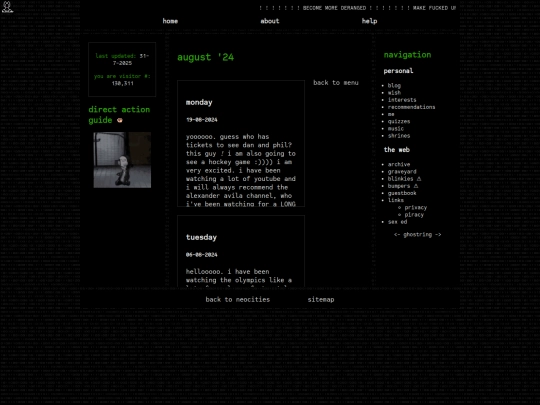Click the tuesday entry heading
The image size is (540, 405).
(x=201, y=237)
